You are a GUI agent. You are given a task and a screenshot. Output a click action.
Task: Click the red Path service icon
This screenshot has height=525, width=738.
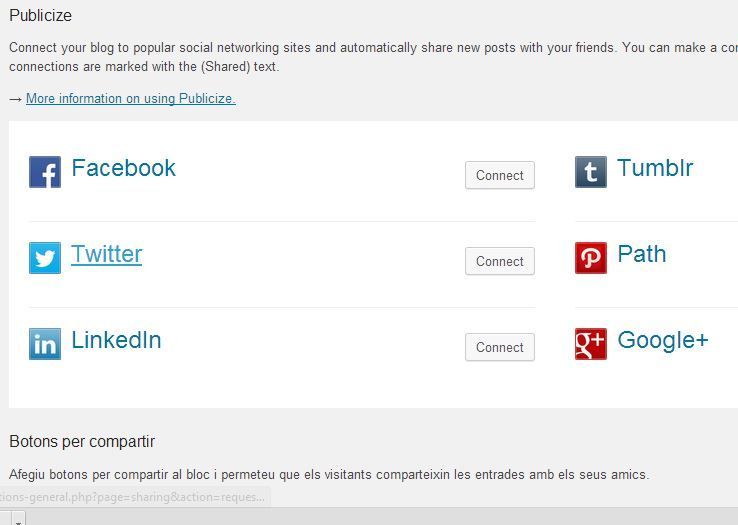click(x=591, y=258)
